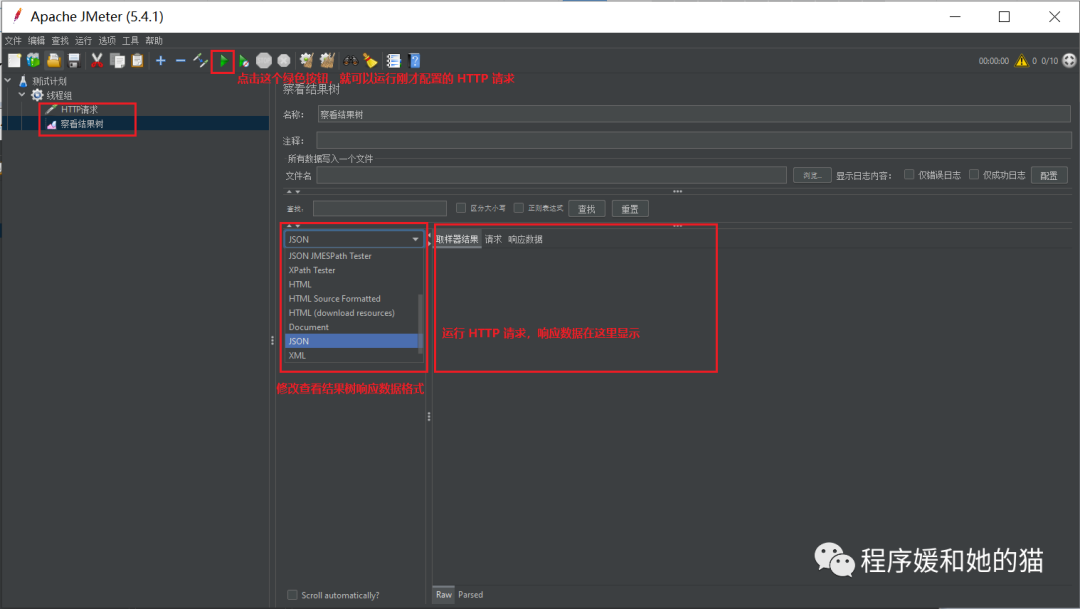1080x609 pixels.
Task: Click the 名称 input field
Action: pos(694,114)
